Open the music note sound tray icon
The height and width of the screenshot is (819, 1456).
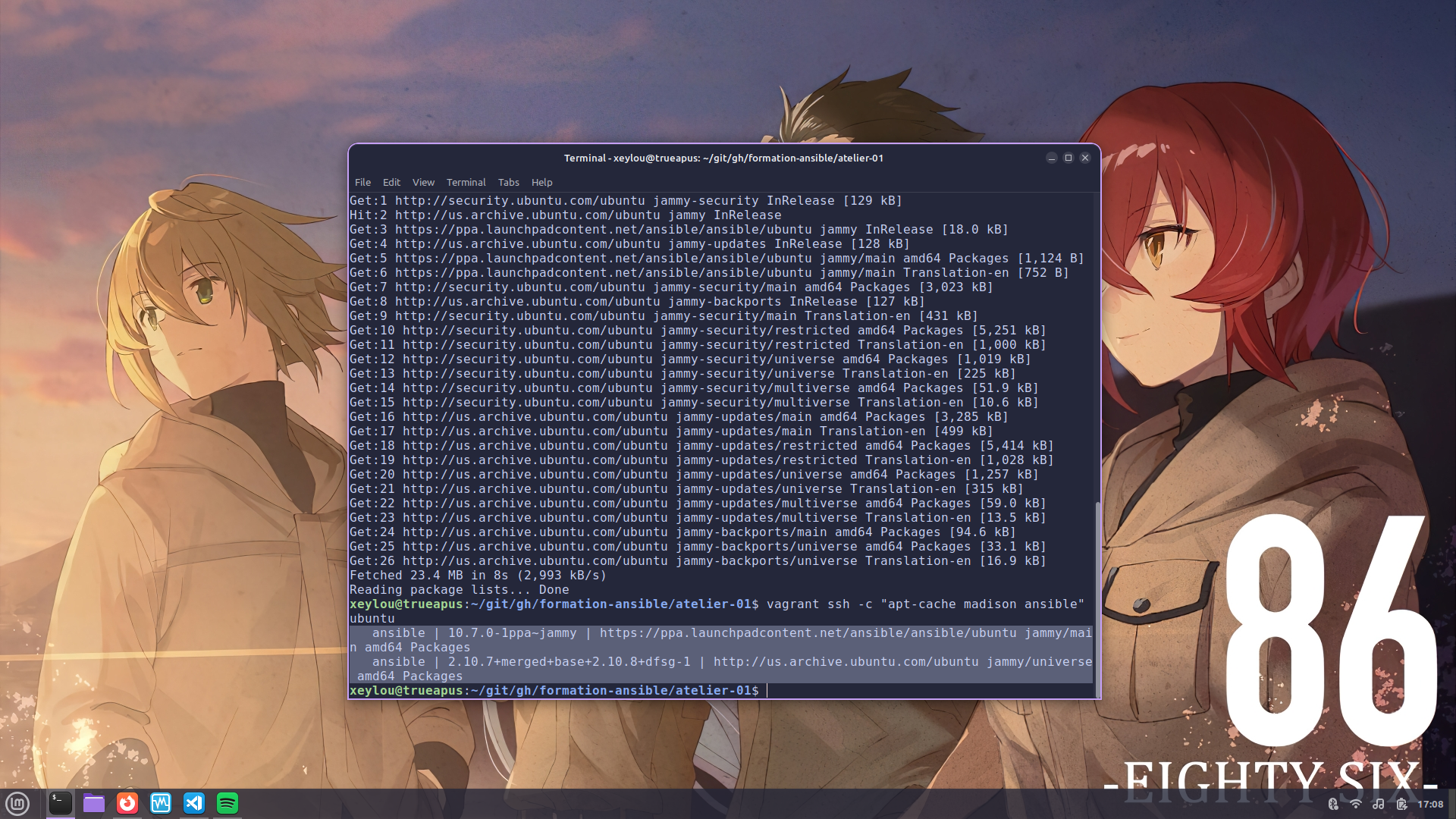[1379, 804]
